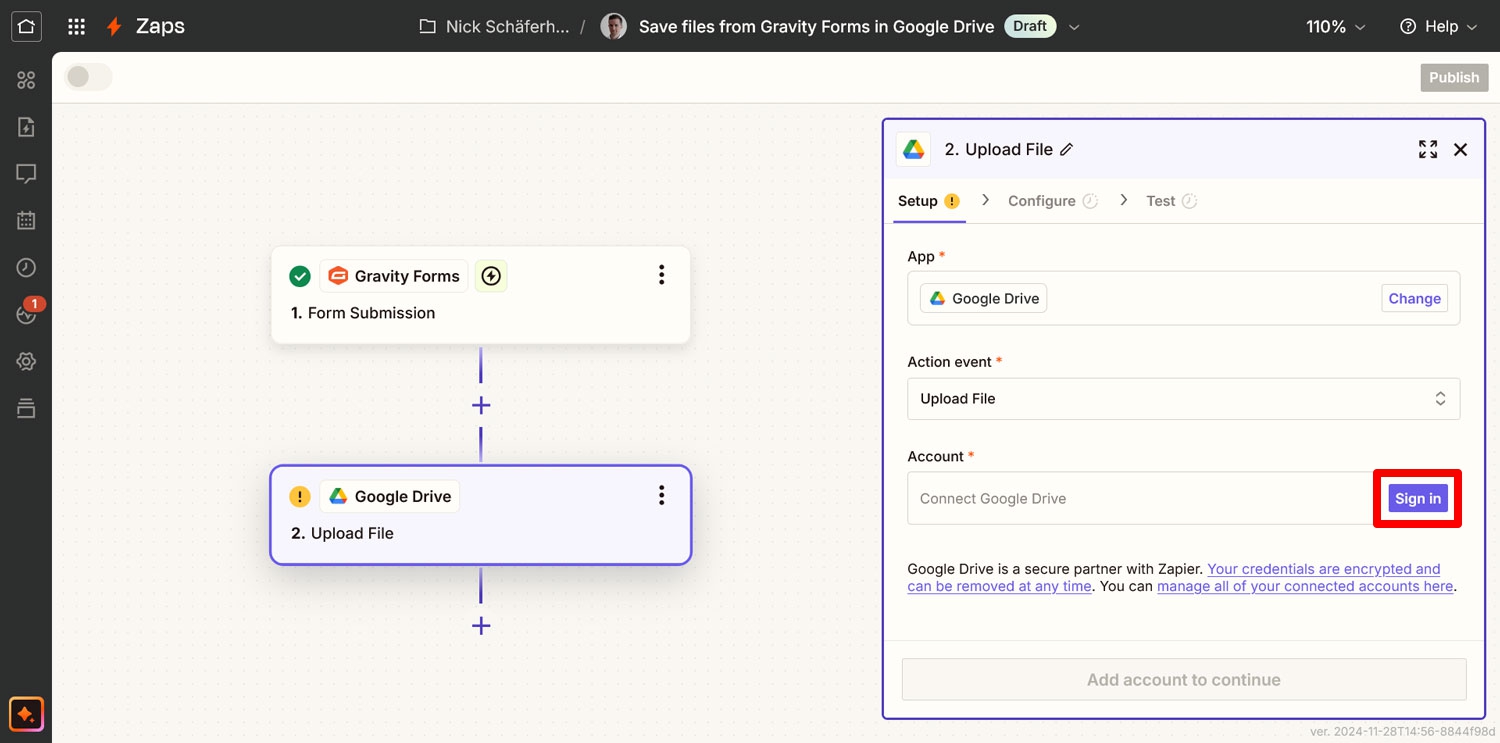Open the zoom 110% dropdown
Screen dimensions: 1500x743
1335,27
